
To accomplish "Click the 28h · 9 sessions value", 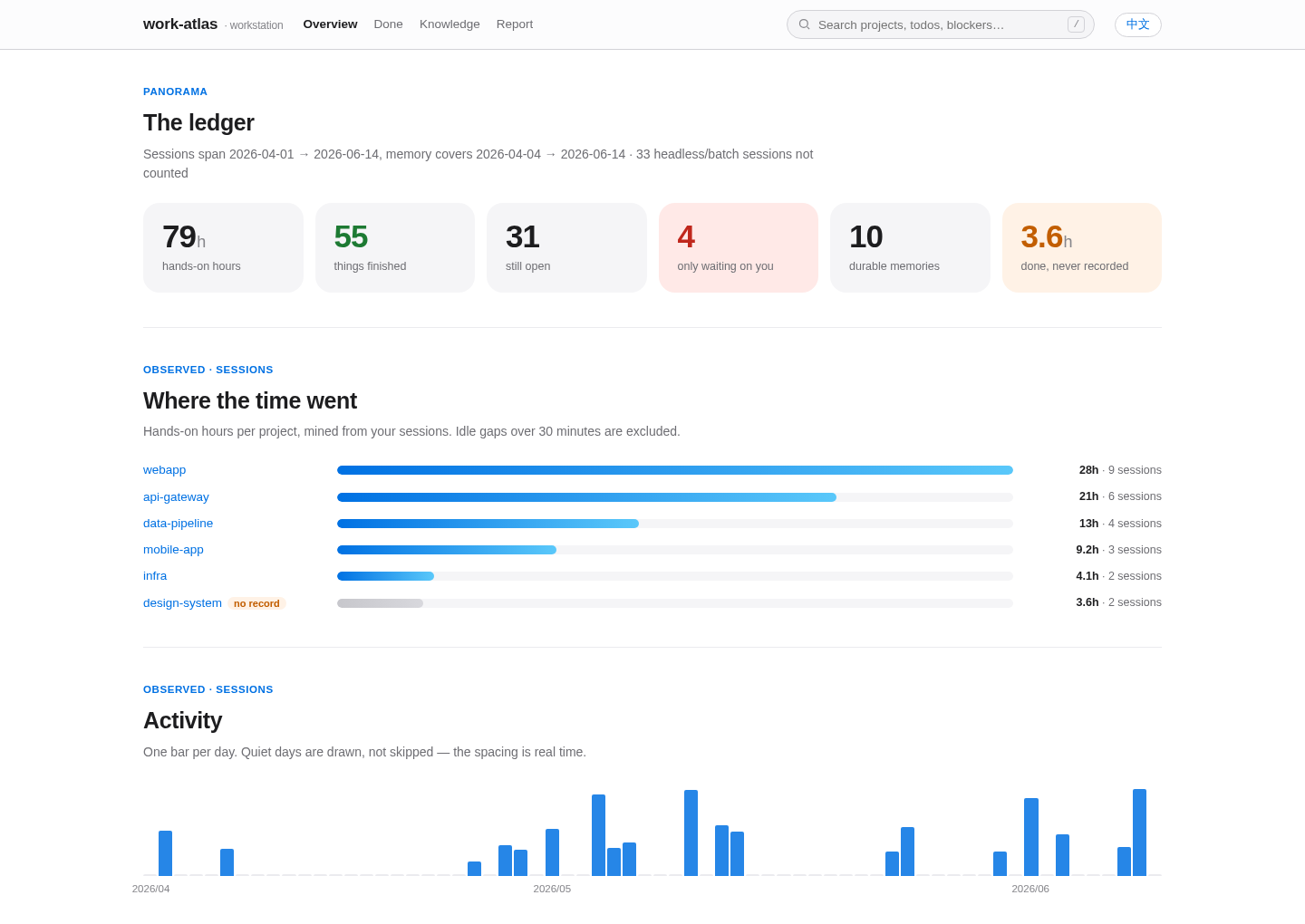I will coord(1120,470).
